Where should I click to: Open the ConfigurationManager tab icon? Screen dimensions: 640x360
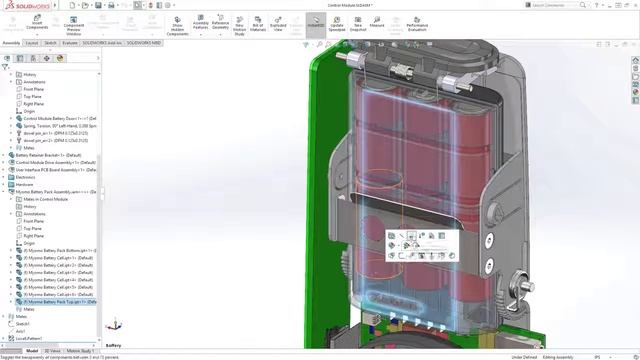click(33, 58)
